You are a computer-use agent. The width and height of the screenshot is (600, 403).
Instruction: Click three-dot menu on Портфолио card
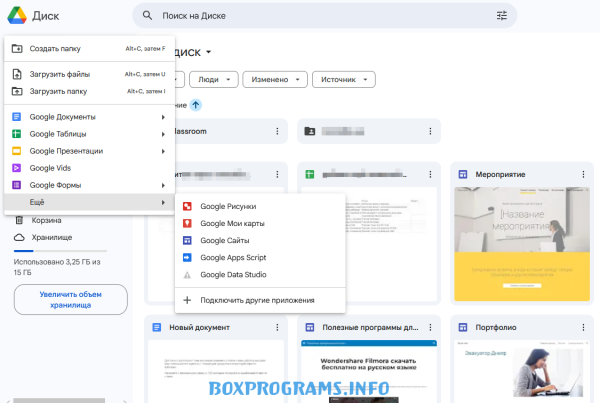point(582,327)
